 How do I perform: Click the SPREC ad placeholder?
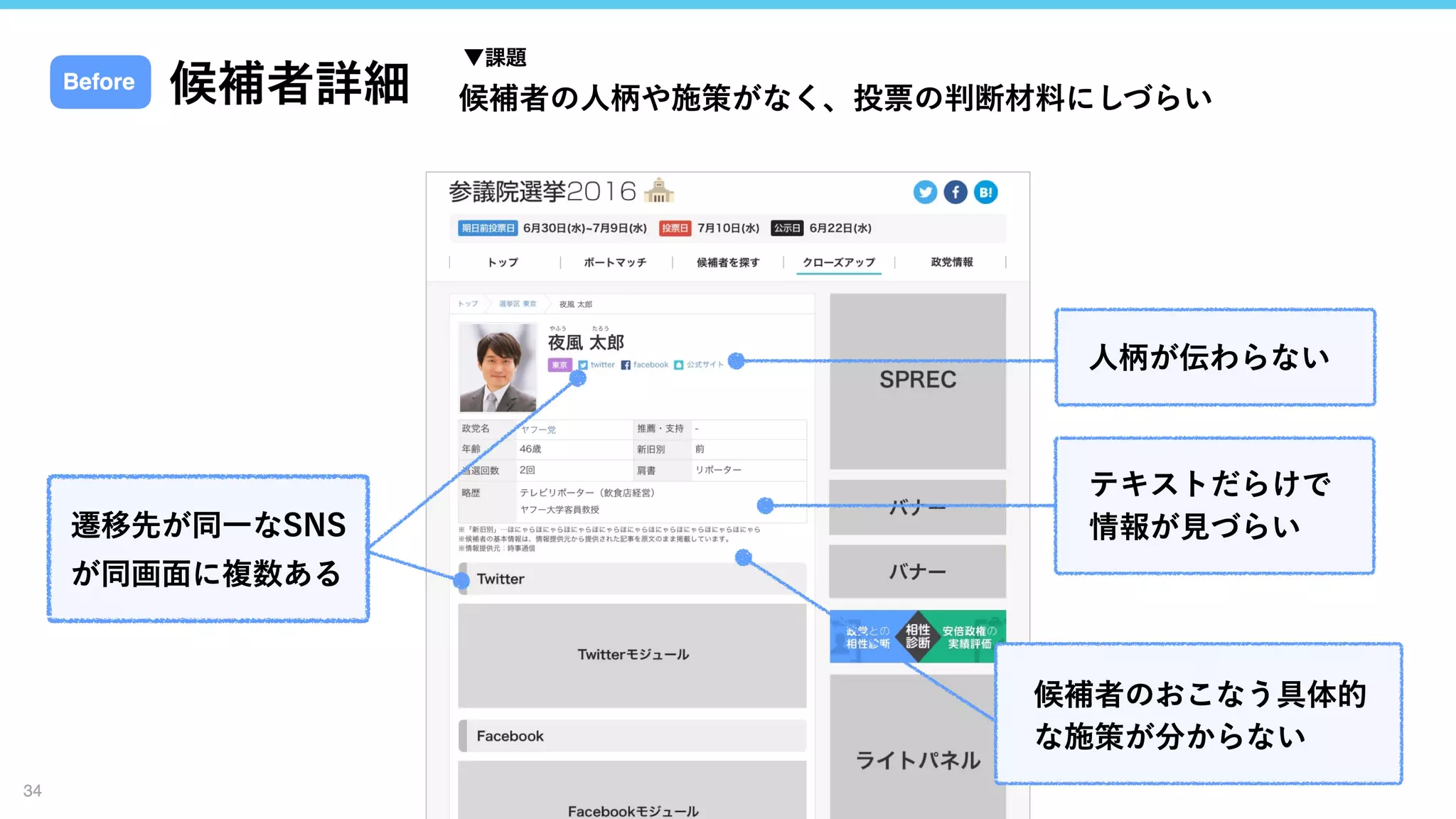tap(918, 381)
